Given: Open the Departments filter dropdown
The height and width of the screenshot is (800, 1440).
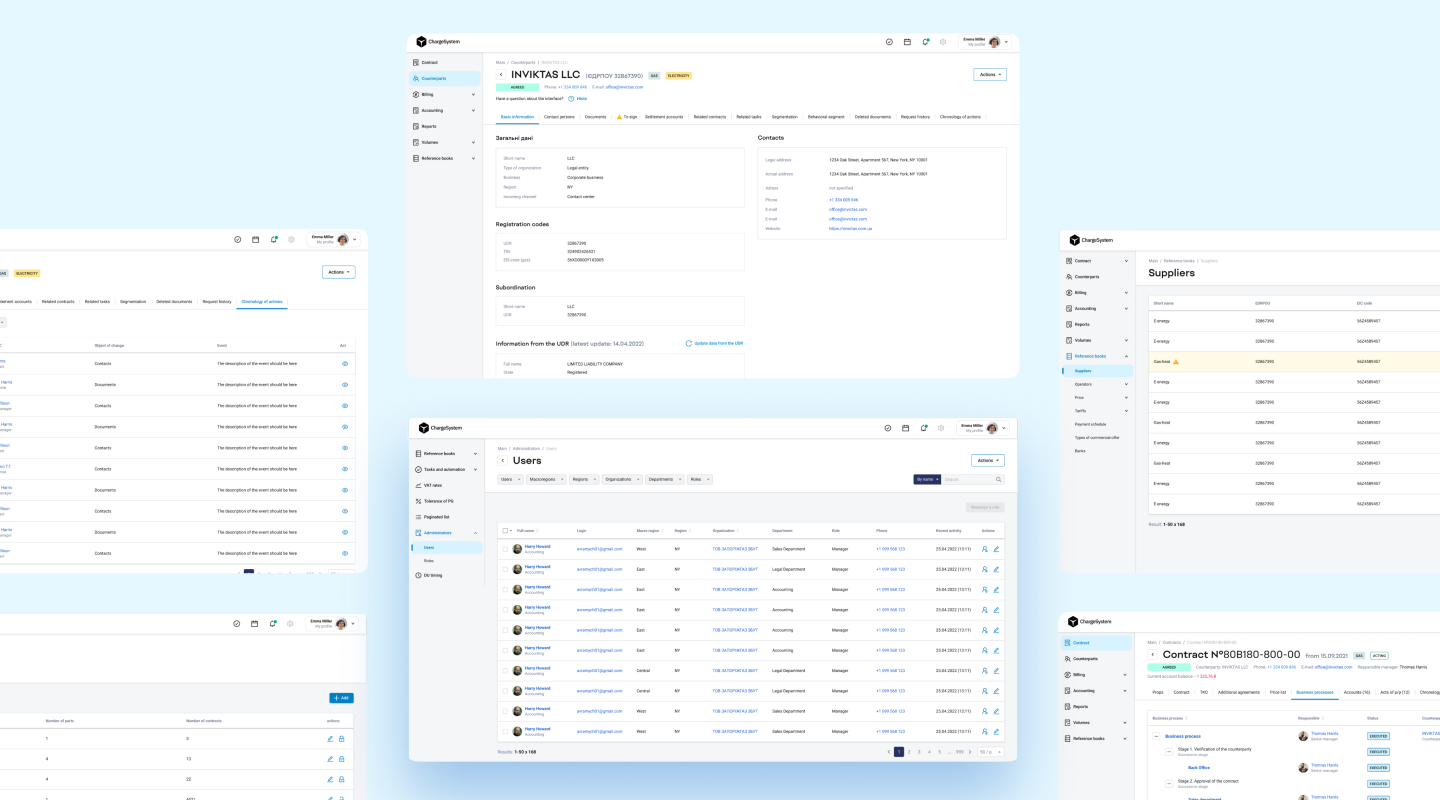Looking at the screenshot, I should tap(664, 480).
